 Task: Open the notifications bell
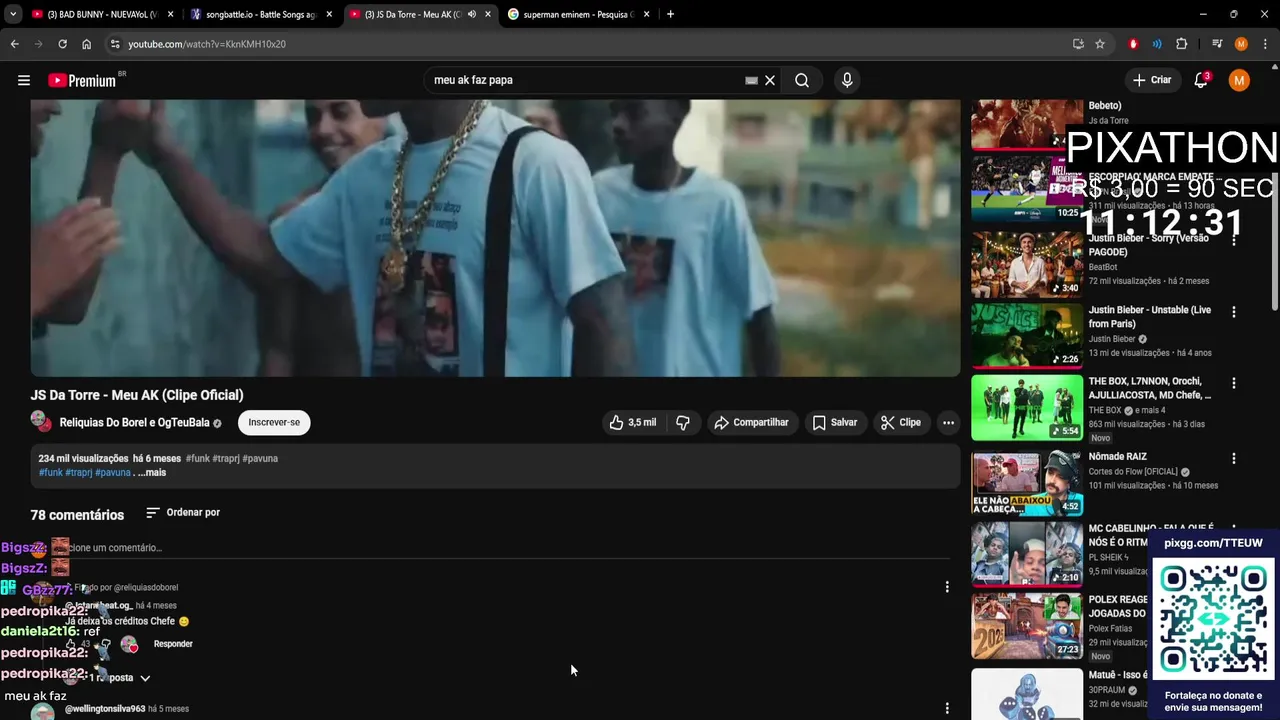1201,80
